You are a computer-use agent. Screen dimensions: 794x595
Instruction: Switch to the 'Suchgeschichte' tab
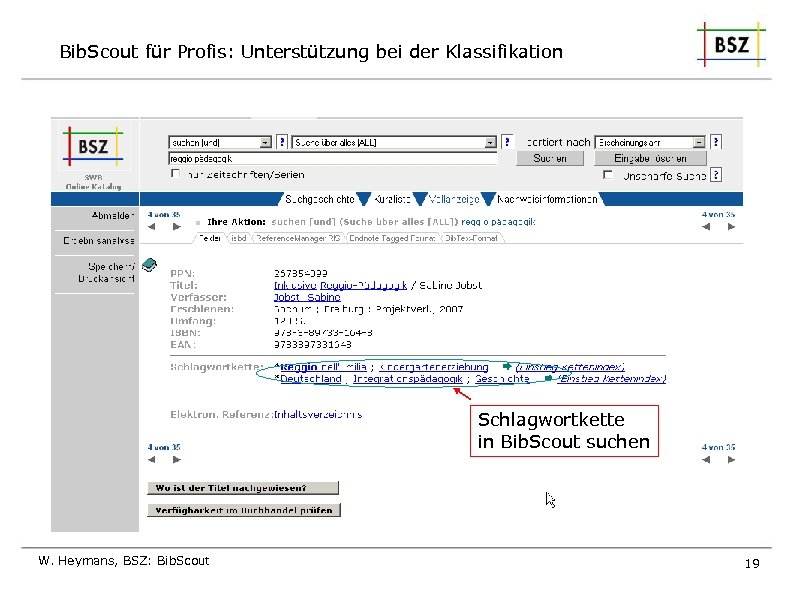pyautogui.click(x=320, y=200)
